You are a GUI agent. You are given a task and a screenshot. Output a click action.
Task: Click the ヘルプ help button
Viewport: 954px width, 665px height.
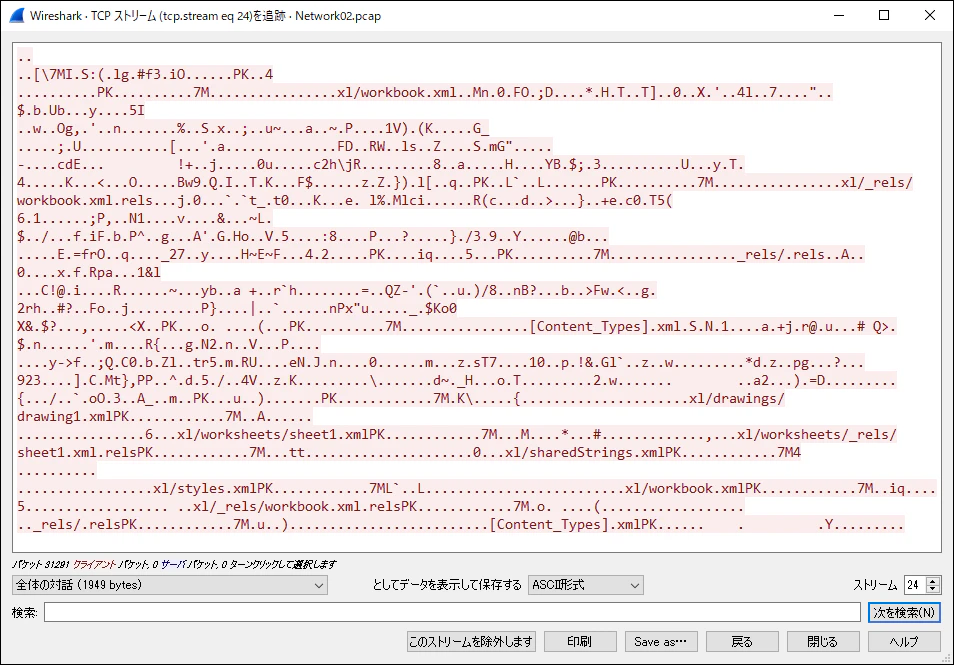pos(904,641)
